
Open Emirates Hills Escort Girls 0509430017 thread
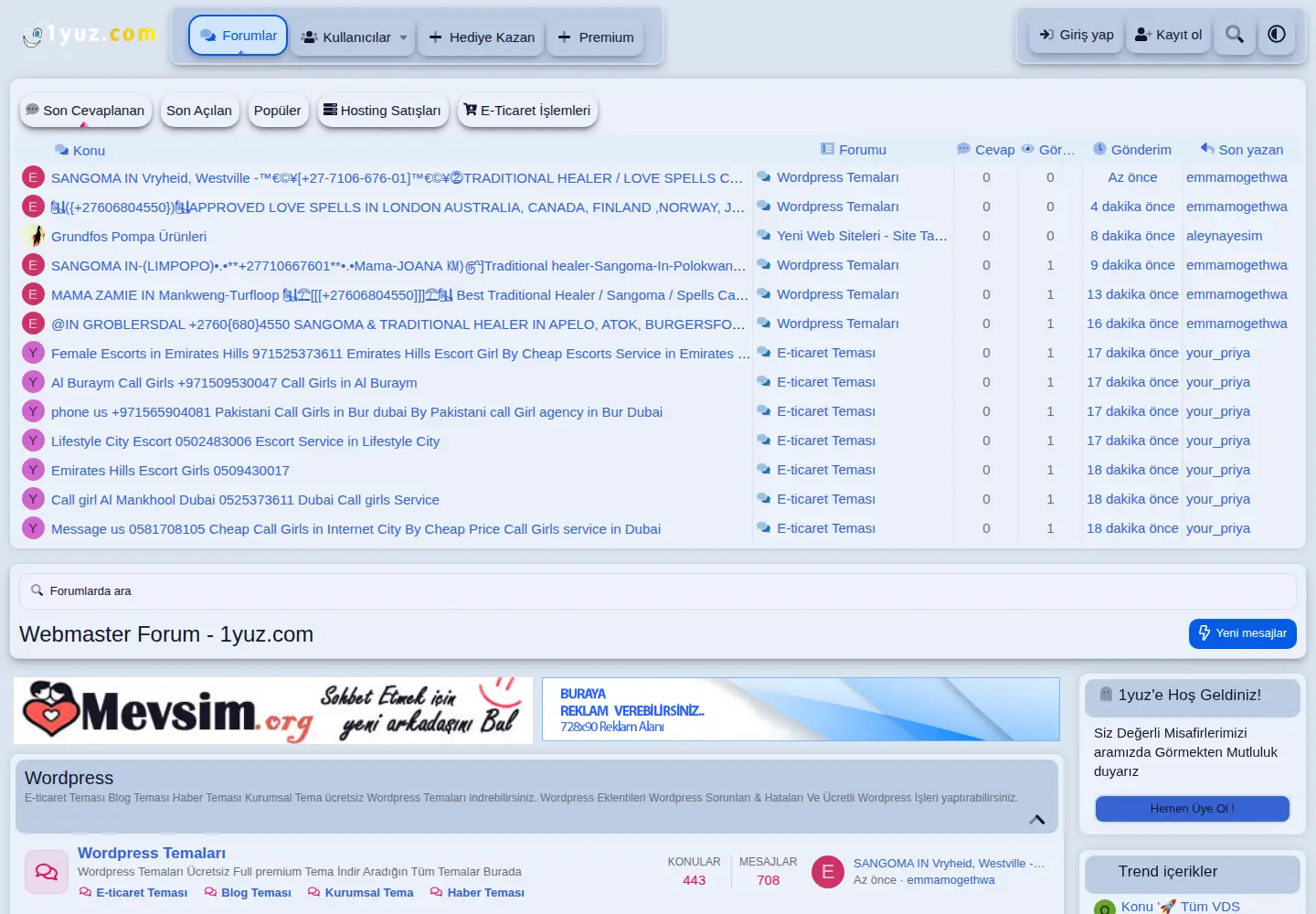170,471
